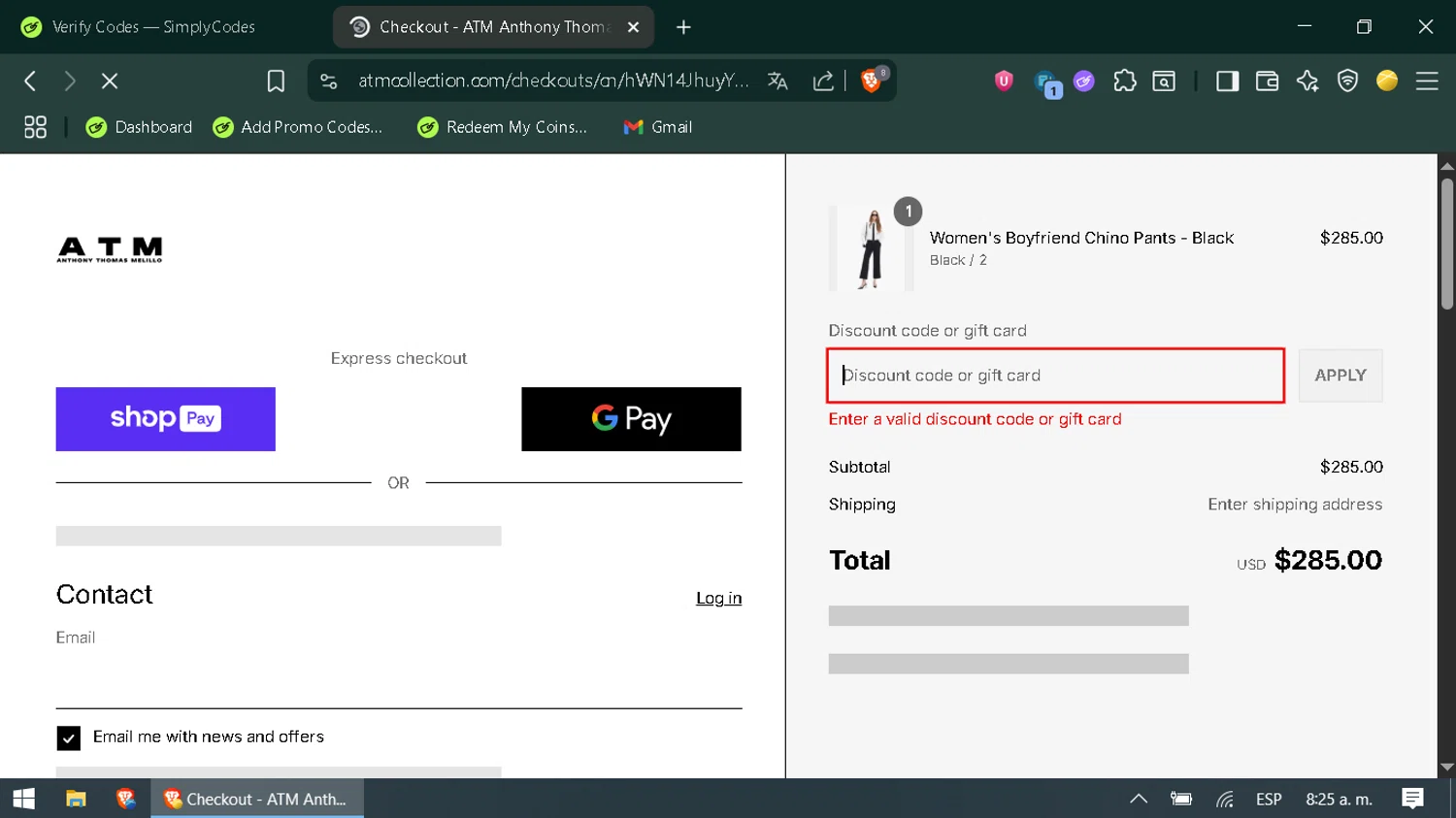Open the extensions puzzle icon
Screen dimensions: 1456x818
(x=1125, y=82)
